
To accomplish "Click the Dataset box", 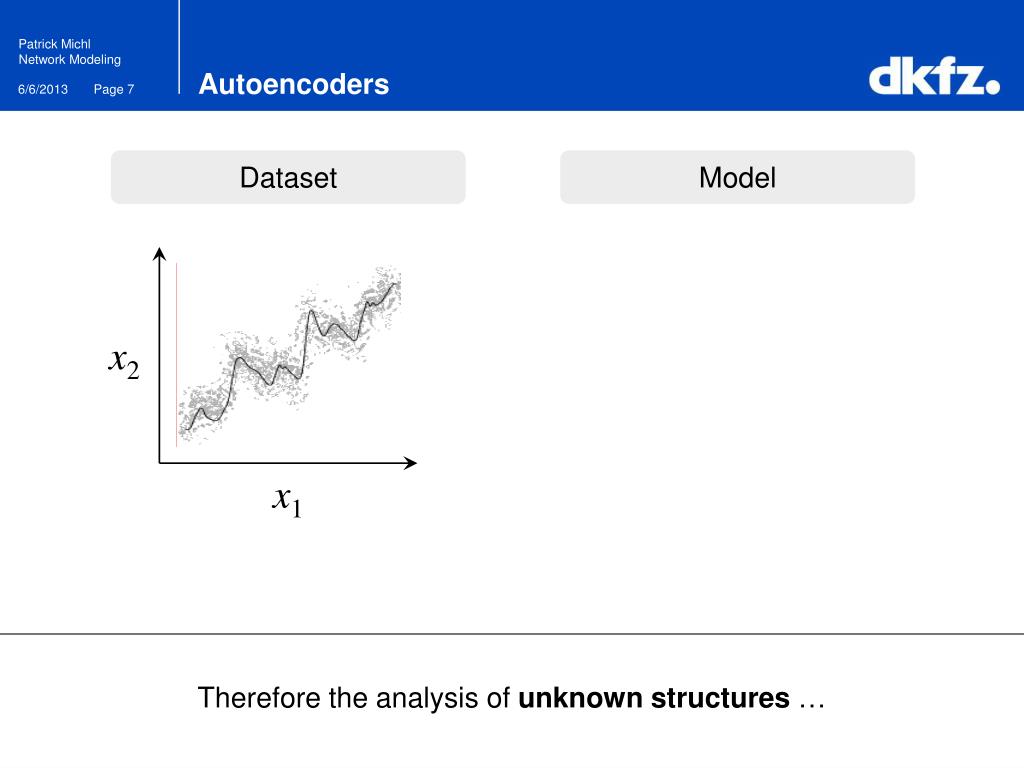I will tap(288, 177).
